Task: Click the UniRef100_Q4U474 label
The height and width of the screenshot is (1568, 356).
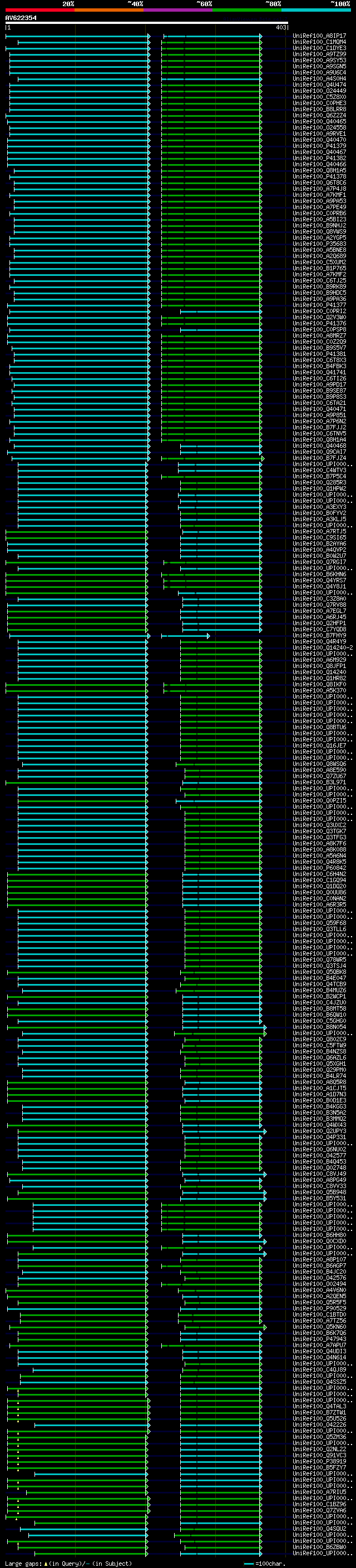Action: (319, 85)
